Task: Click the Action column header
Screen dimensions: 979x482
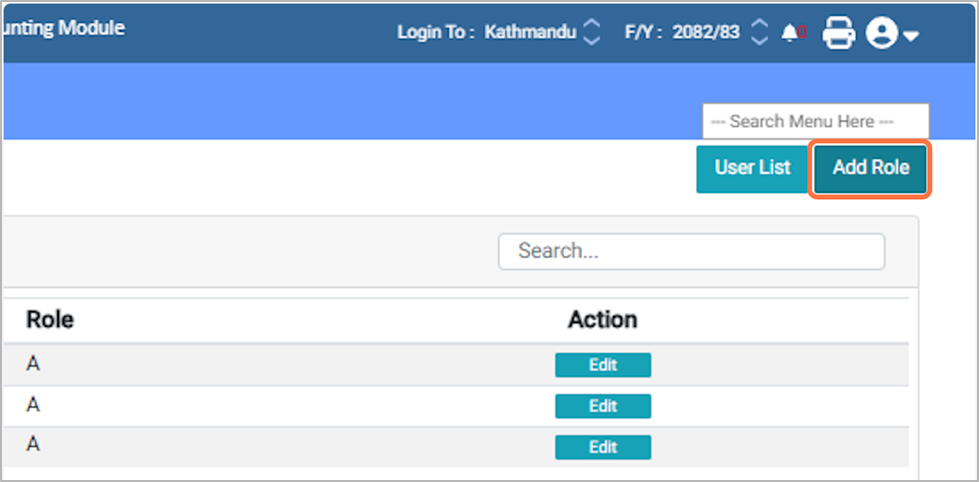Action: pyautogui.click(x=602, y=320)
